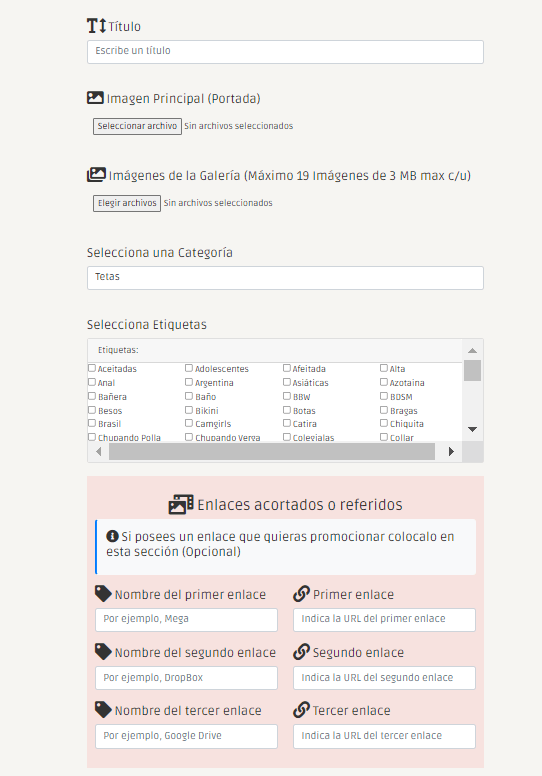
Task: Click the up arrow of the tags list scrollbar
Action: [x=472, y=350]
